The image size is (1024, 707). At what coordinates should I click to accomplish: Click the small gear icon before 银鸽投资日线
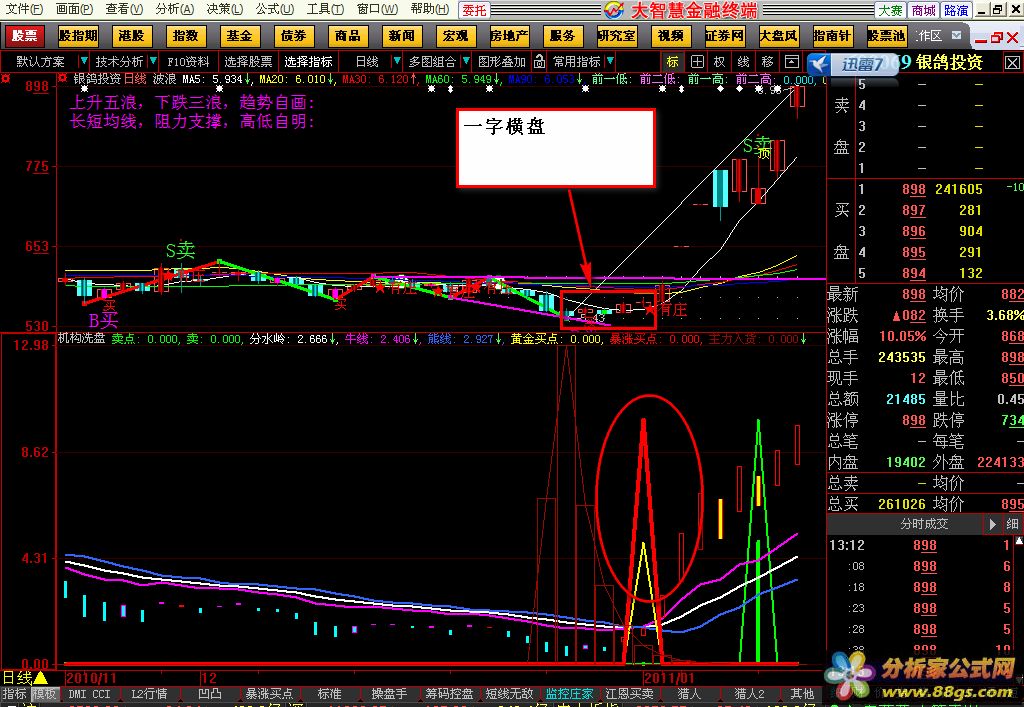(63, 78)
